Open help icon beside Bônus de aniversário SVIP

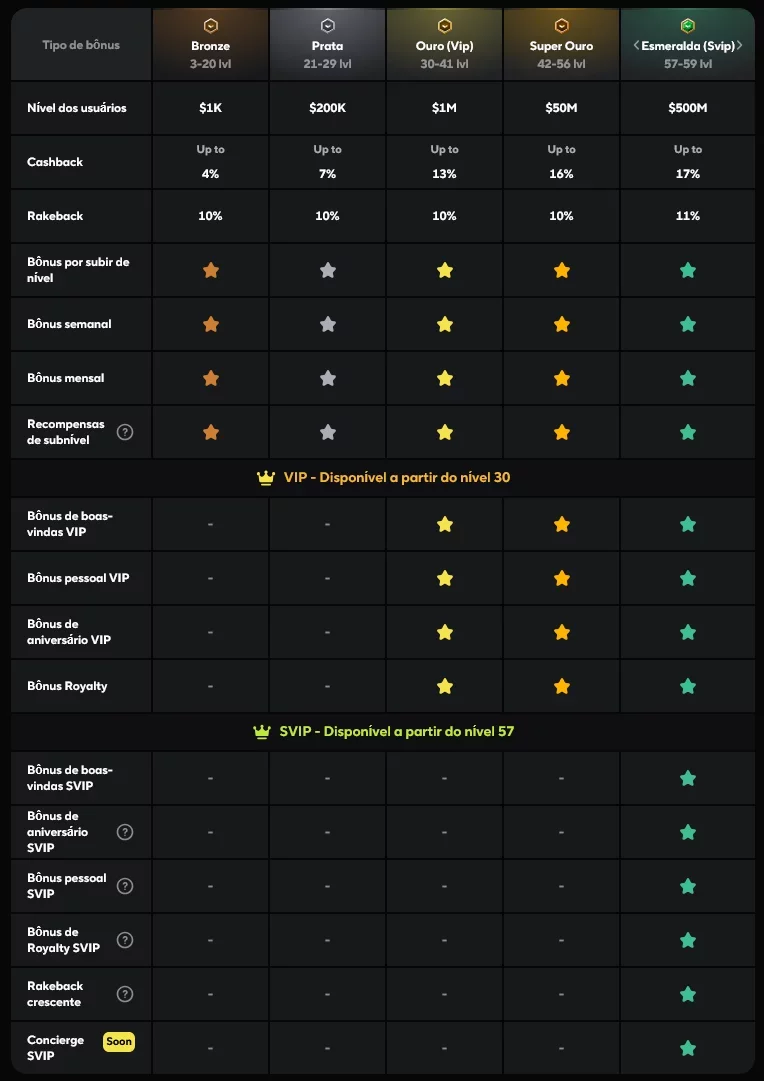coord(125,832)
